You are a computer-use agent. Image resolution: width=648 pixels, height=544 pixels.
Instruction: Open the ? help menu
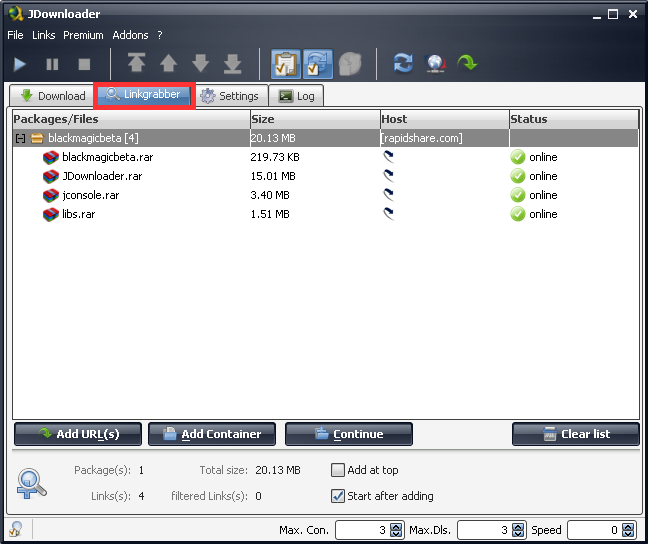[x=160, y=35]
